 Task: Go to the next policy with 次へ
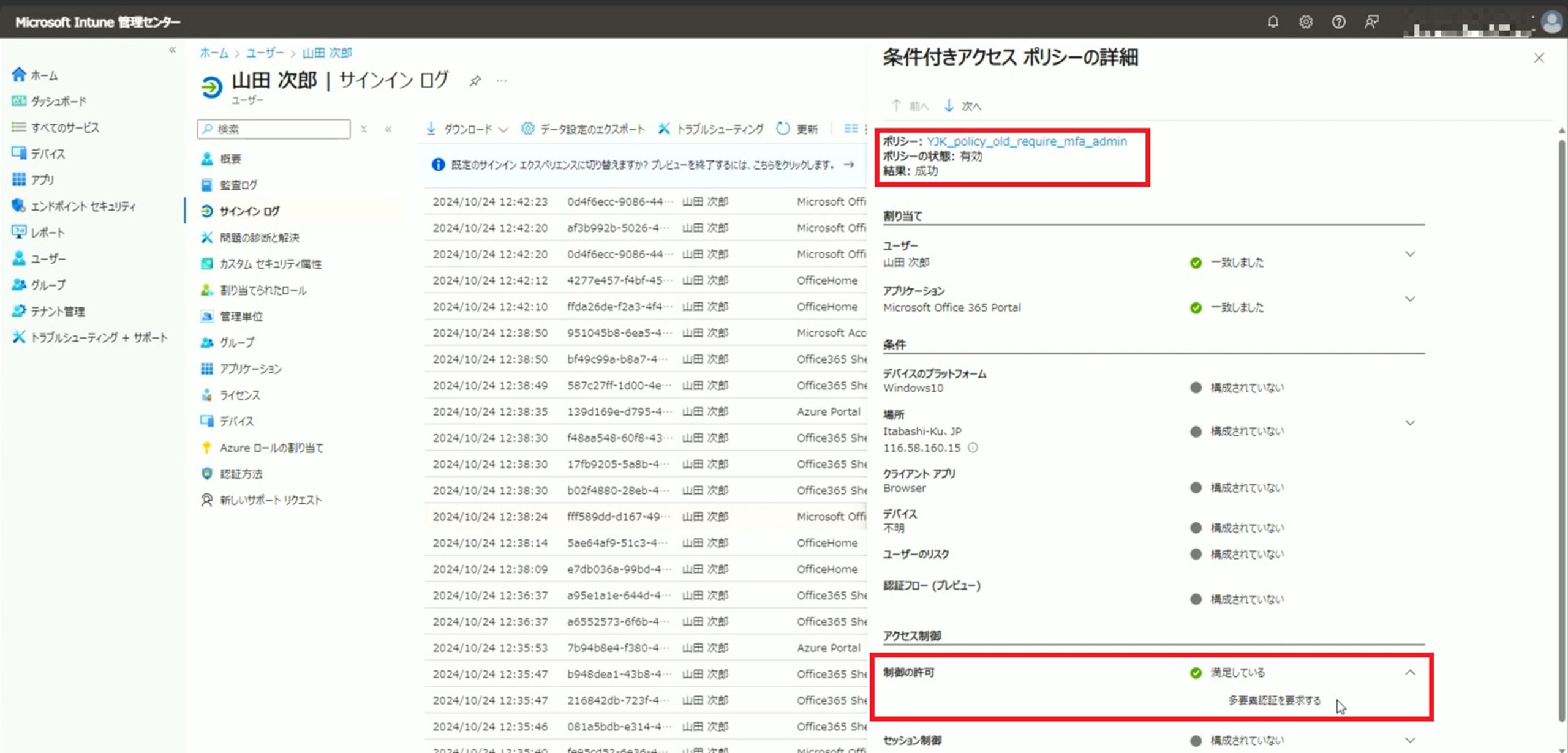[962, 106]
